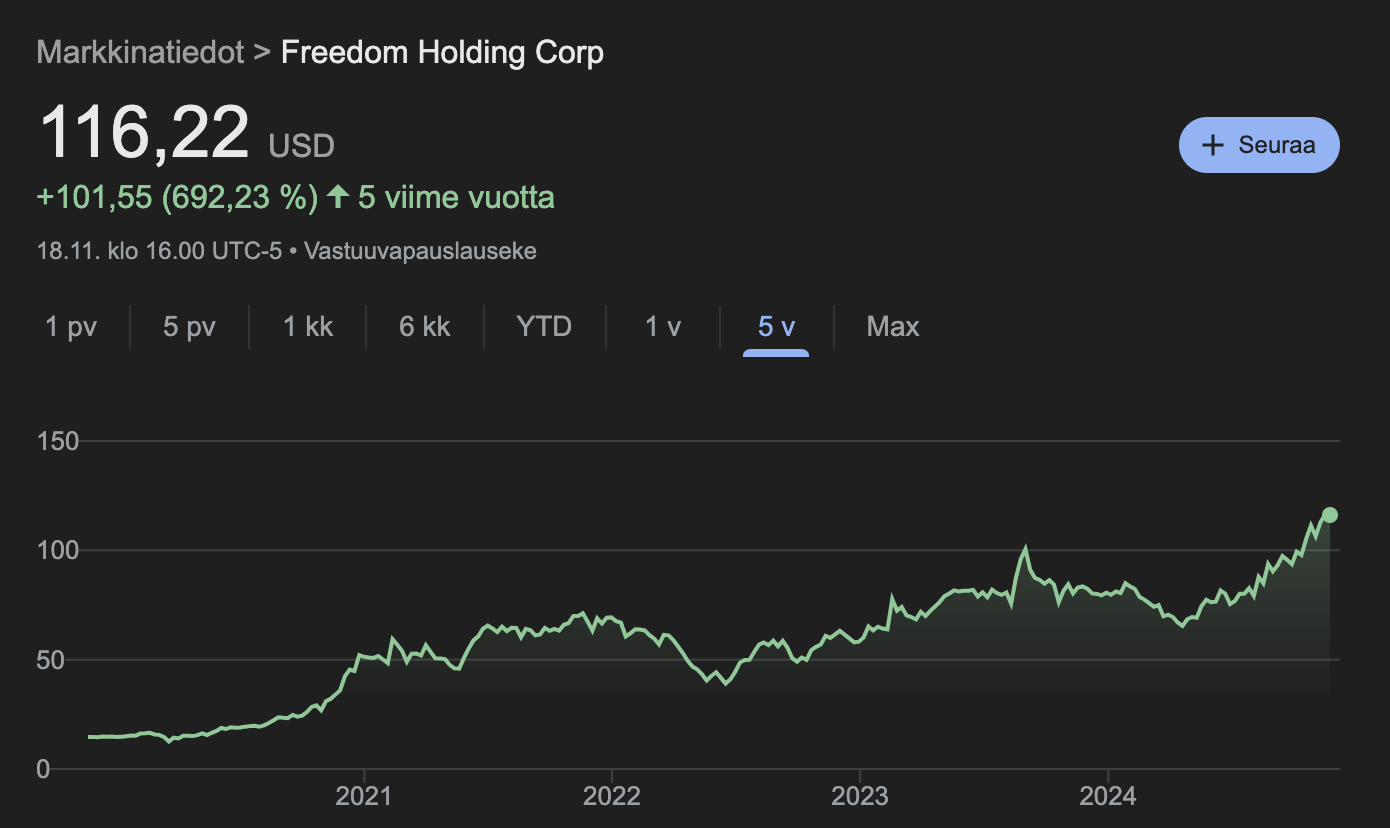Click the Seuraa follow button
The width and height of the screenshot is (1390, 828).
[1259, 144]
